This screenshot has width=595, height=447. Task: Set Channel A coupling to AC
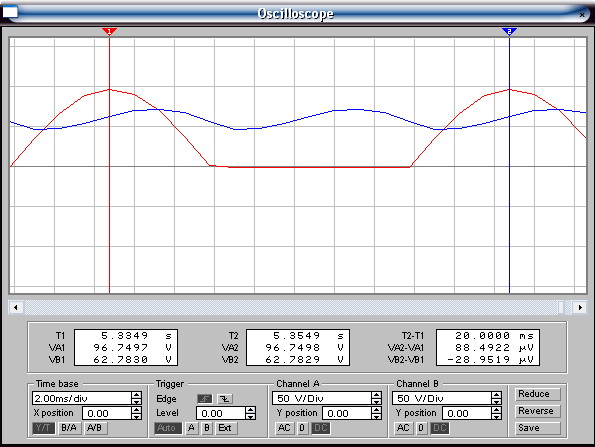point(284,428)
